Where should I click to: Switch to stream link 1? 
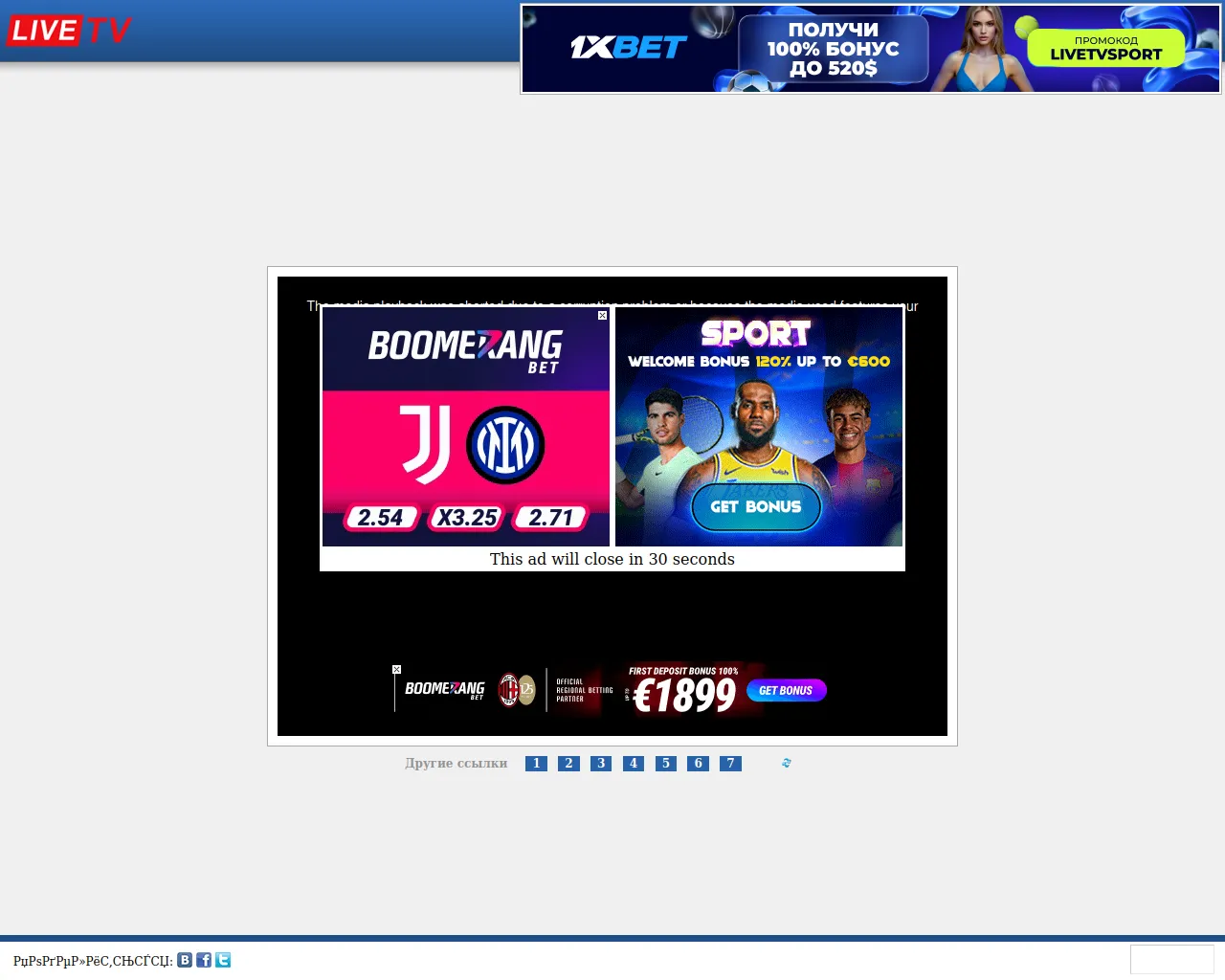[x=536, y=764]
